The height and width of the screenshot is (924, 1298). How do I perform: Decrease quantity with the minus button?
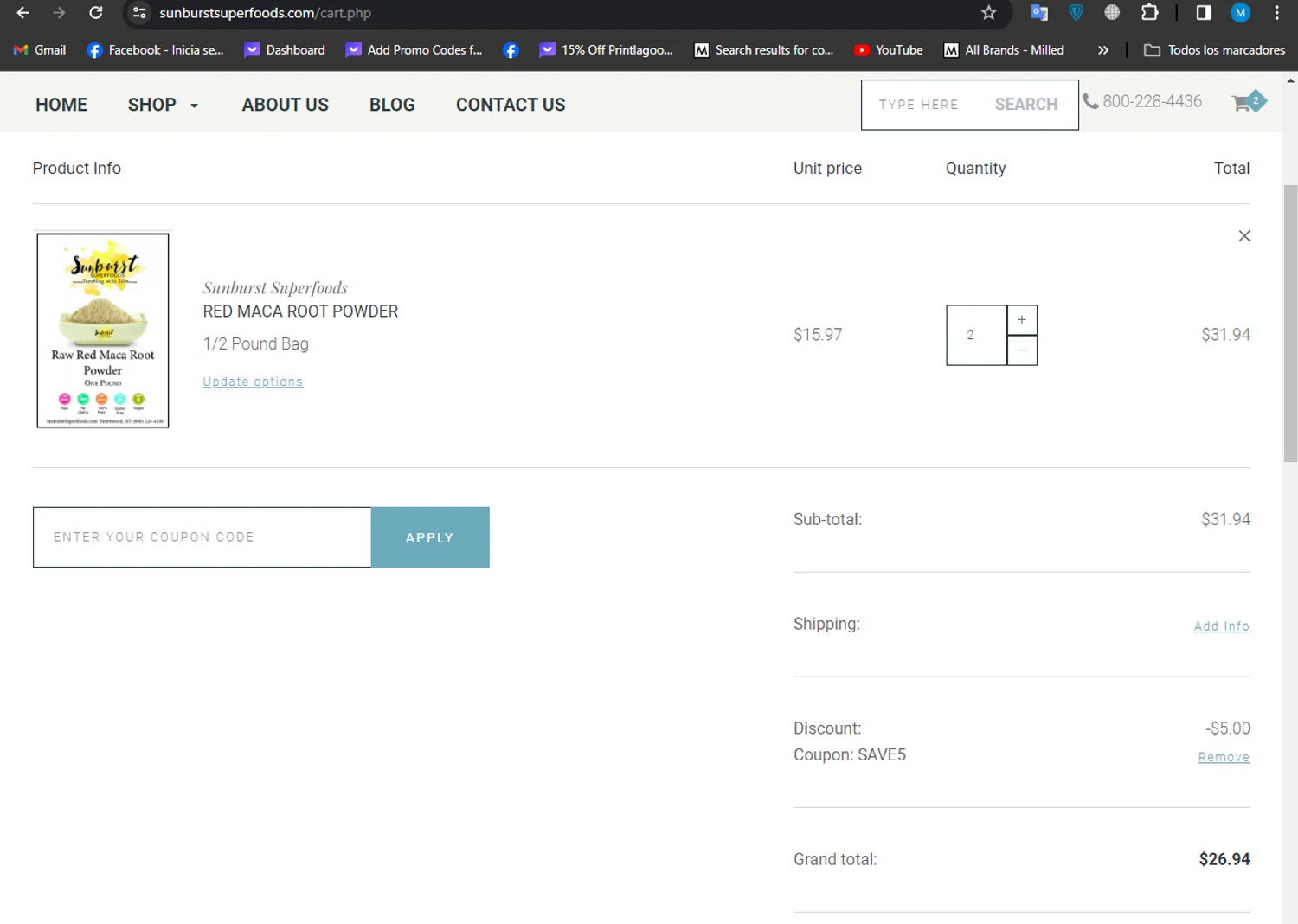[1022, 350]
